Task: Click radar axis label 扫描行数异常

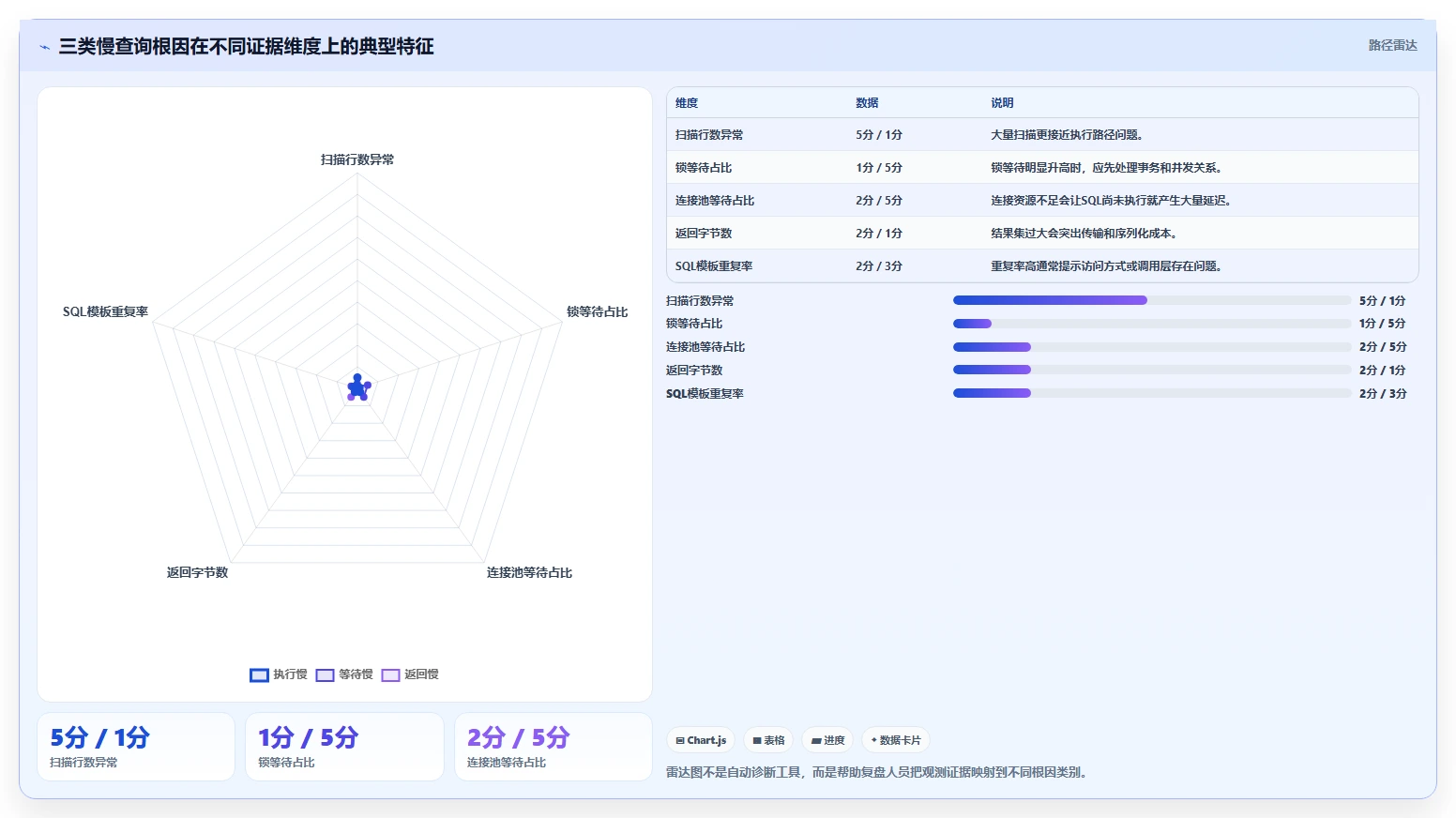Action: [357, 159]
